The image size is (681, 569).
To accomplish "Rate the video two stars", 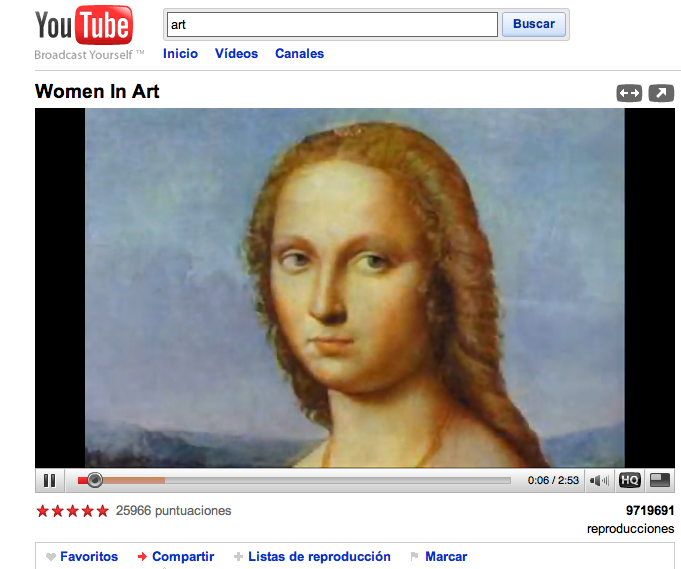I will point(57,511).
